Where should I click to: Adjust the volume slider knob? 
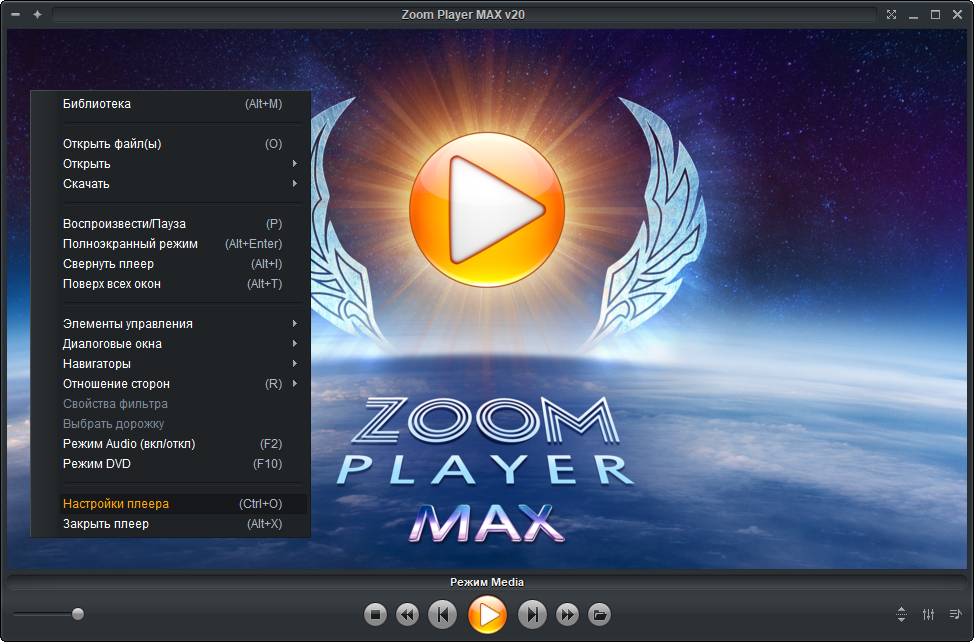pos(78,614)
